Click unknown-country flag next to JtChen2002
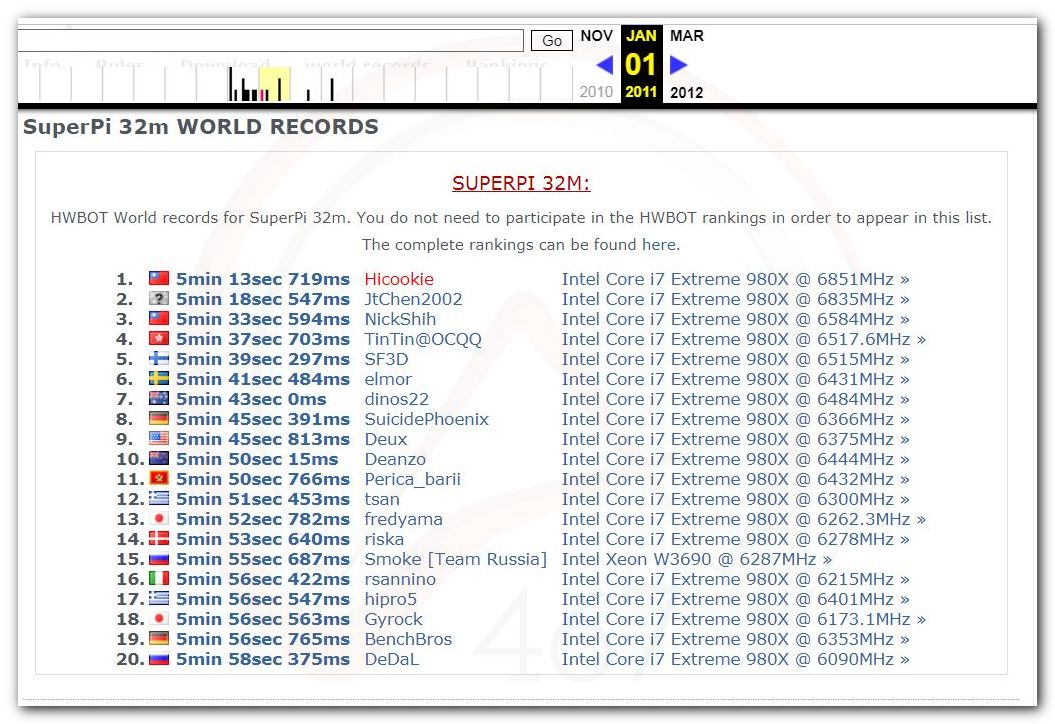The width and height of the screenshot is (1055, 724). 159,298
